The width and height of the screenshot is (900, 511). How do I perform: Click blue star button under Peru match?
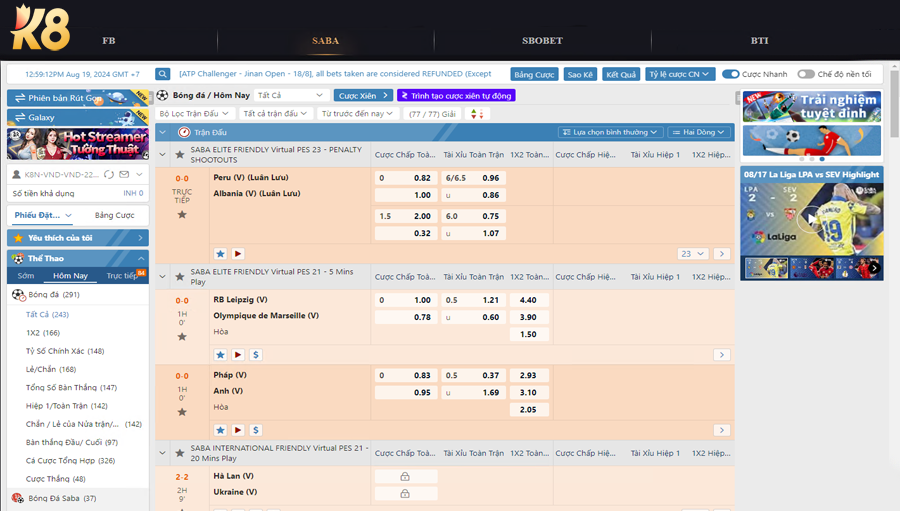[220, 254]
